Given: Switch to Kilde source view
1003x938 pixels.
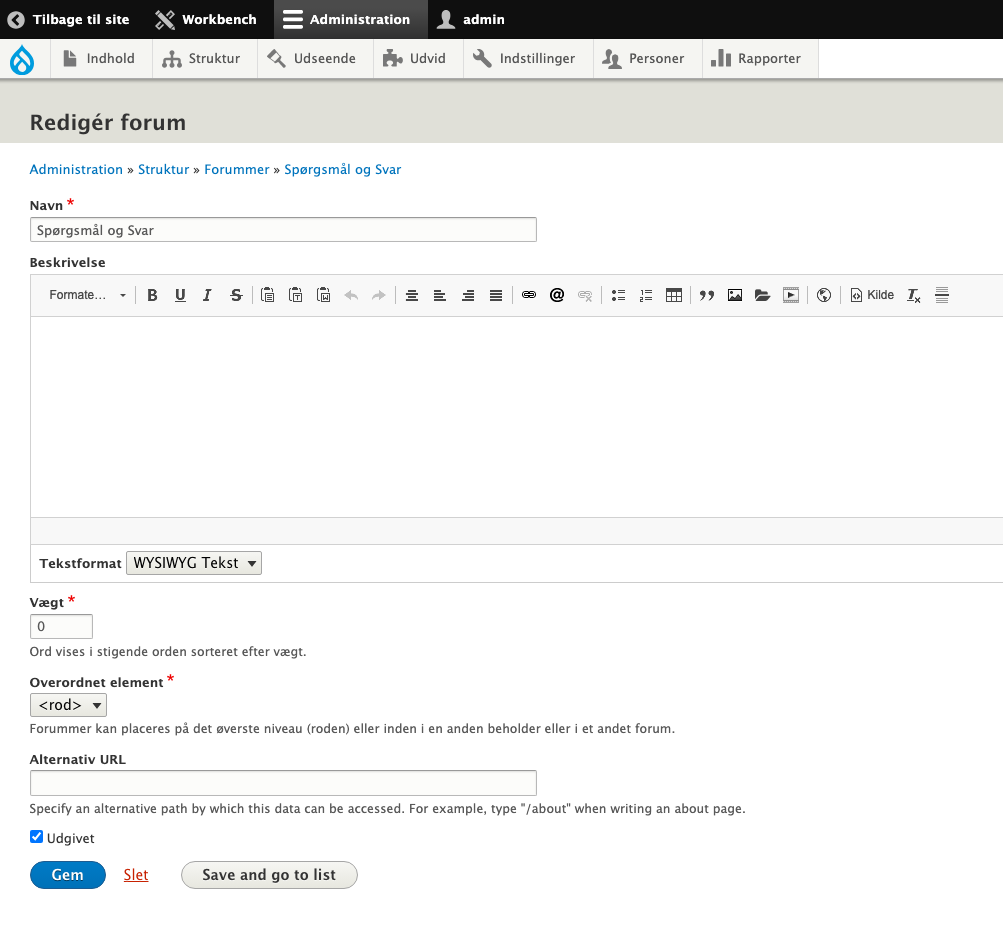Looking at the screenshot, I should coord(872,295).
